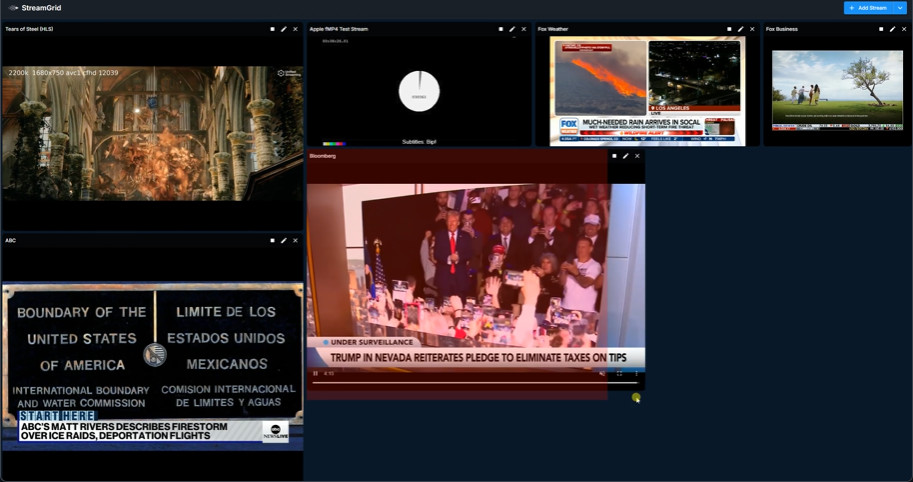This screenshot has height=482, width=913.
Task: Click the ABC news video feed
Action: [x=153, y=366]
